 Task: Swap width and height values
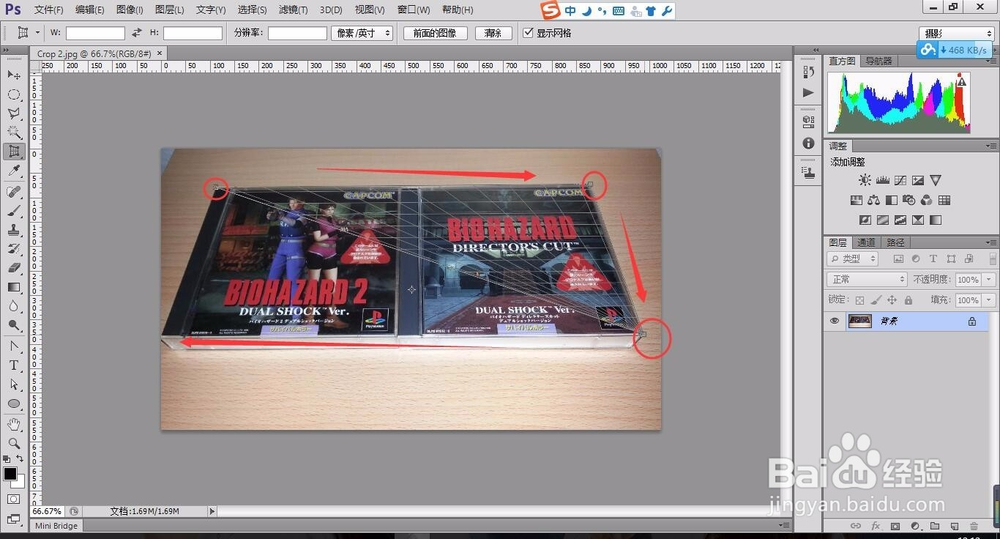coord(136,33)
